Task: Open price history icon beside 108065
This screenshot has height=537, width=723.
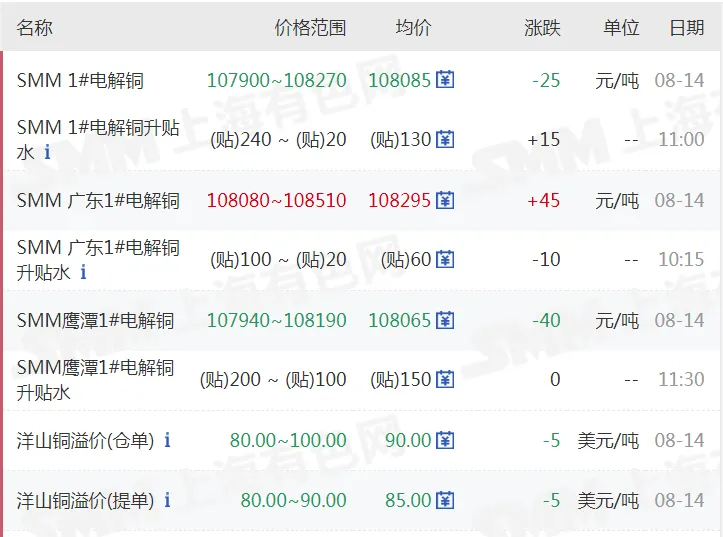Action: point(445,320)
